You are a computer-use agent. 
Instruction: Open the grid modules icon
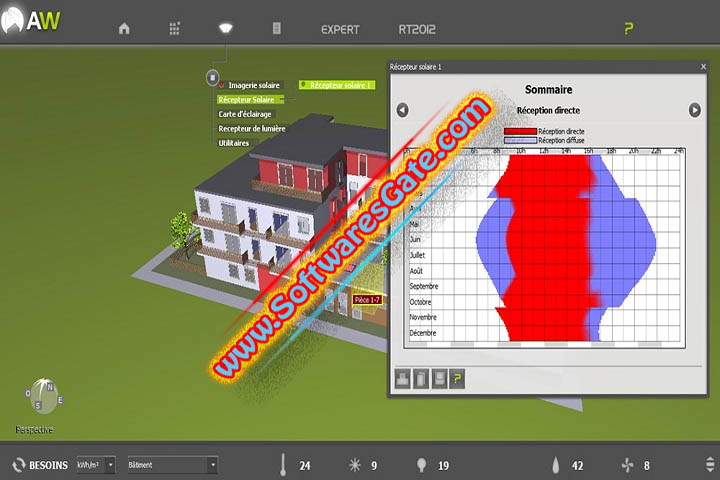[174, 28]
